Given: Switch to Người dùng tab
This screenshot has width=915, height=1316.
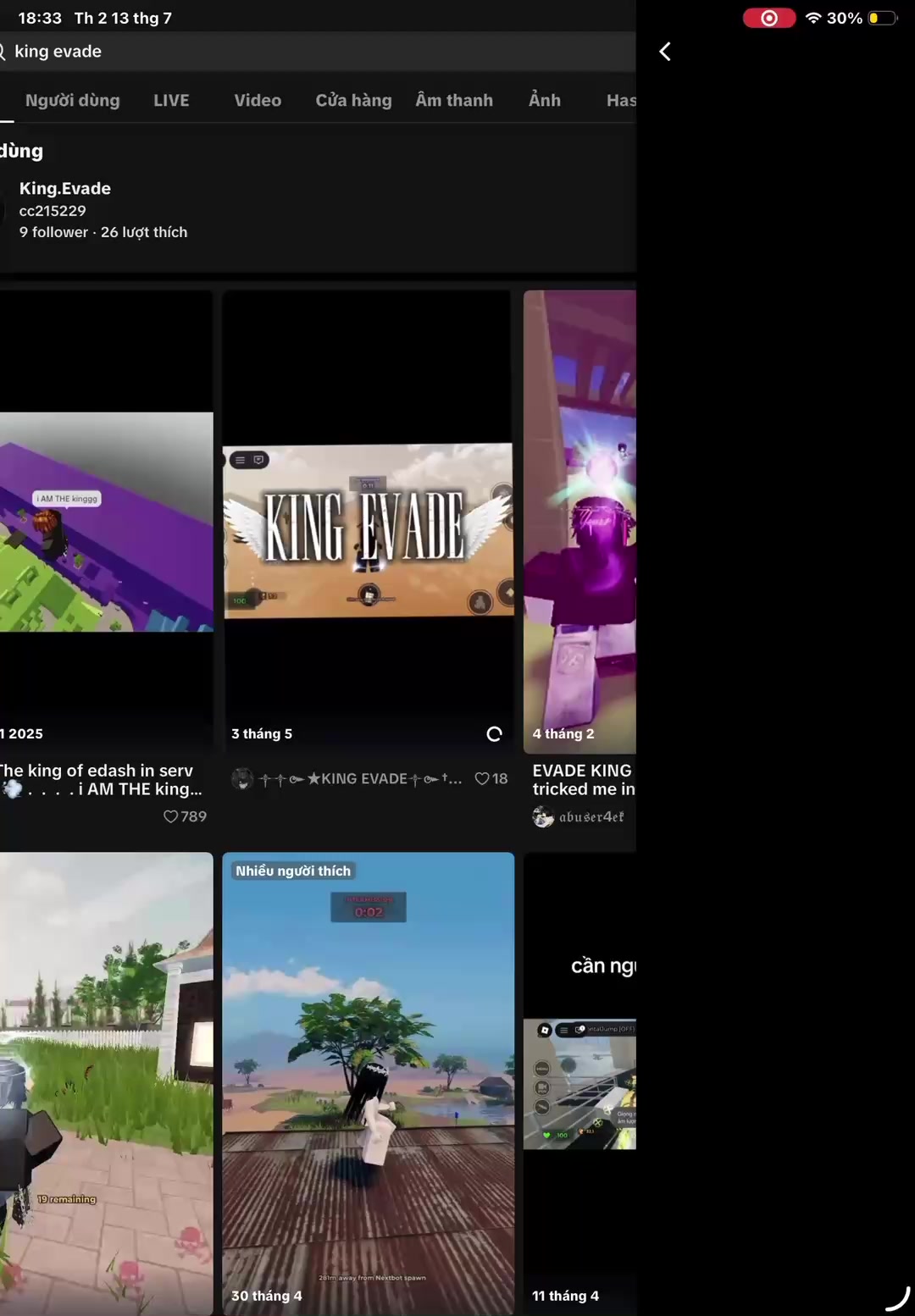Looking at the screenshot, I should [73, 100].
